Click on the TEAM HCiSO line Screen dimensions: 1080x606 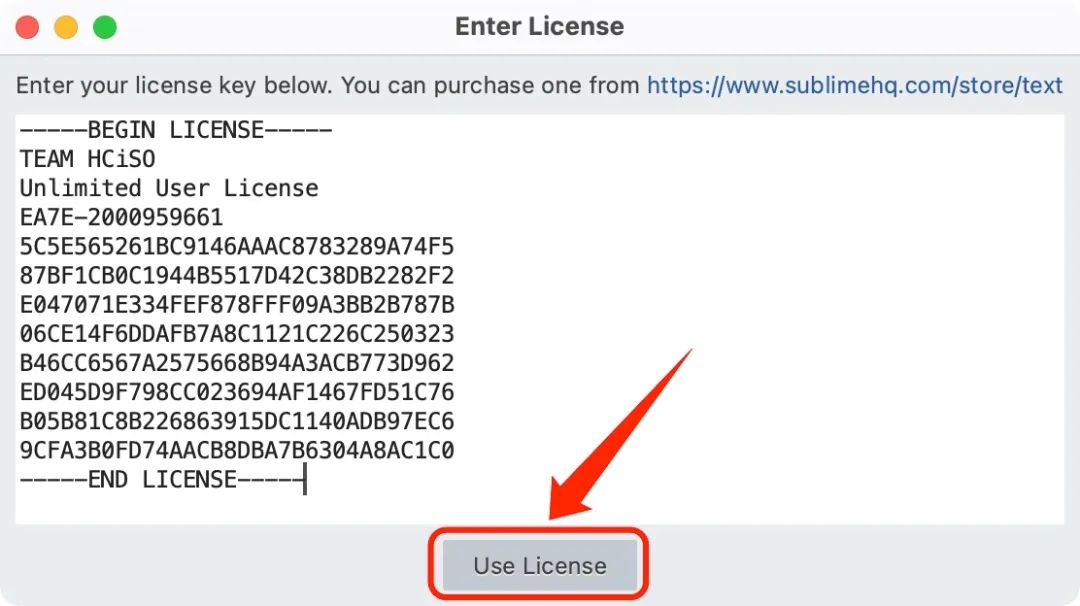coord(87,159)
